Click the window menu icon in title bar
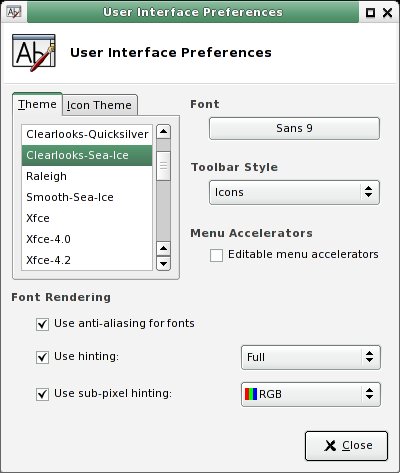 [14, 12]
